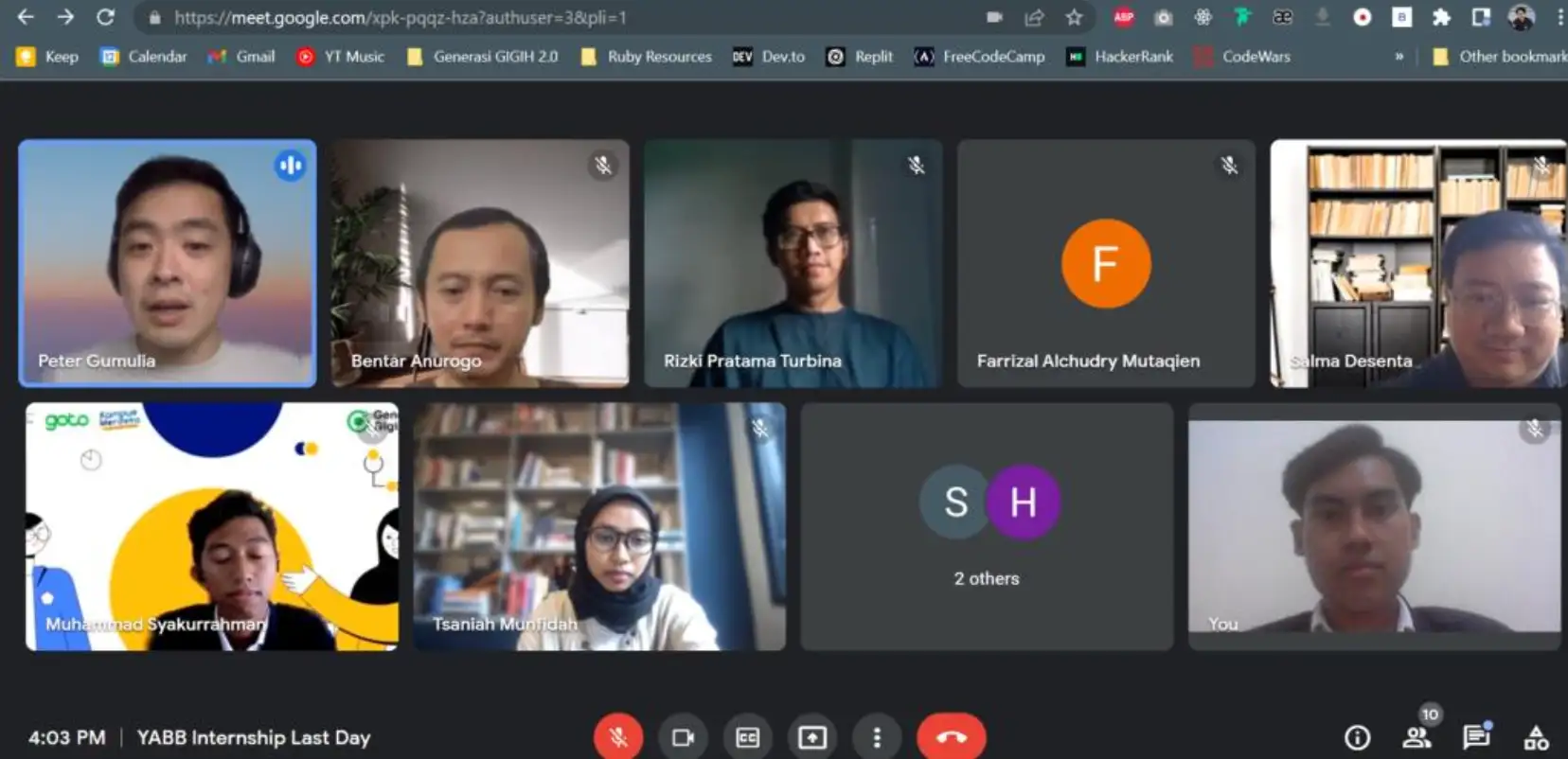
Task: Open the in-call chat panel
Action: (x=1475, y=737)
